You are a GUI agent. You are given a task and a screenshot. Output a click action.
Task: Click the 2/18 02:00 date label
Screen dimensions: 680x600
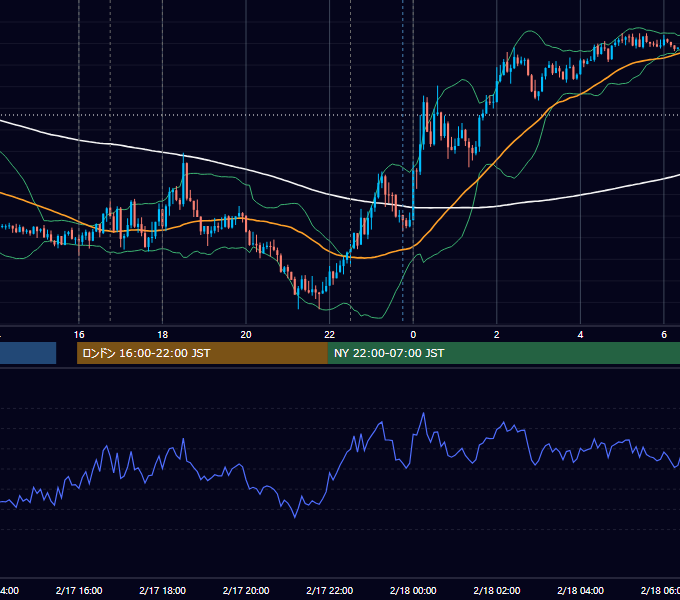click(497, 590)
